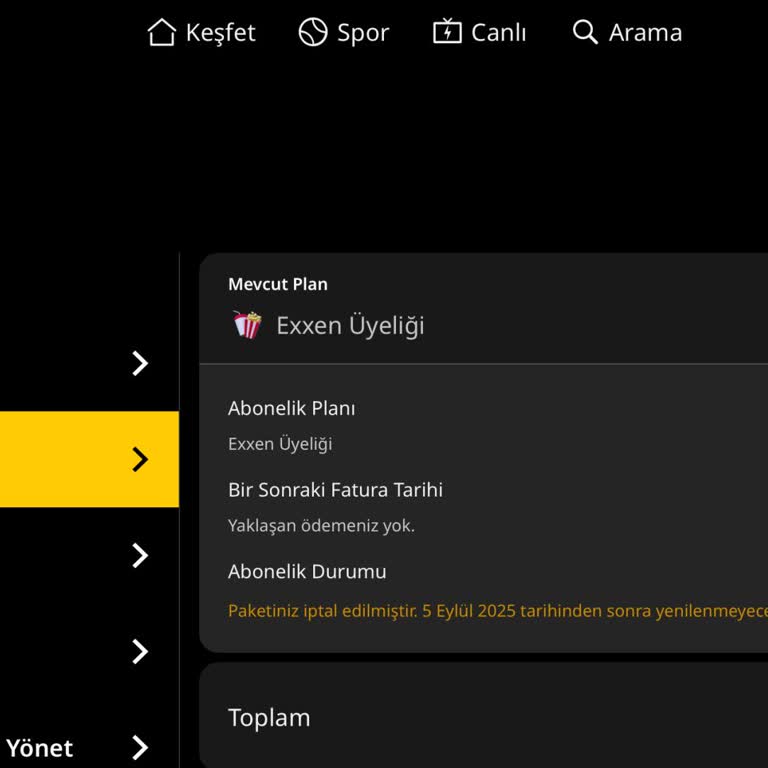768x768 pixels.
Task: Click the Spor ball icon
Action: (x=313, y=32)
